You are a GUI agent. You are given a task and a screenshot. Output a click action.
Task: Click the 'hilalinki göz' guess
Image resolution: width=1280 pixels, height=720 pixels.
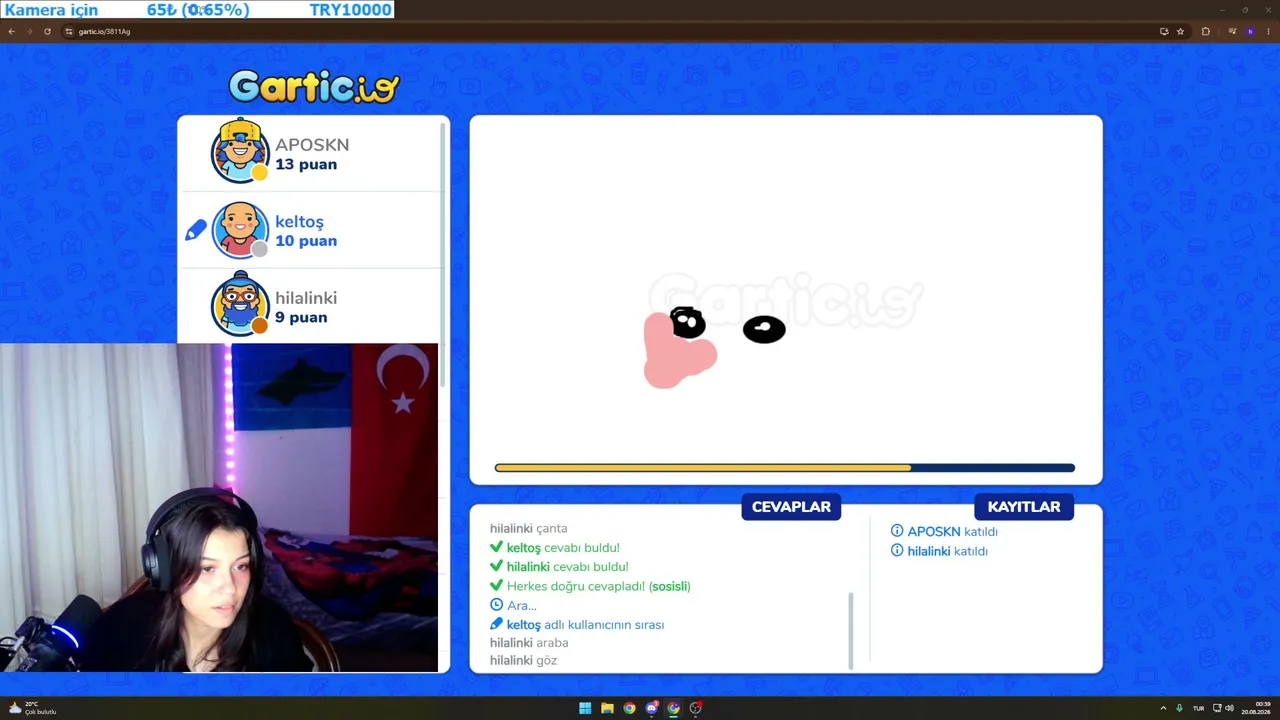(523, 661)
